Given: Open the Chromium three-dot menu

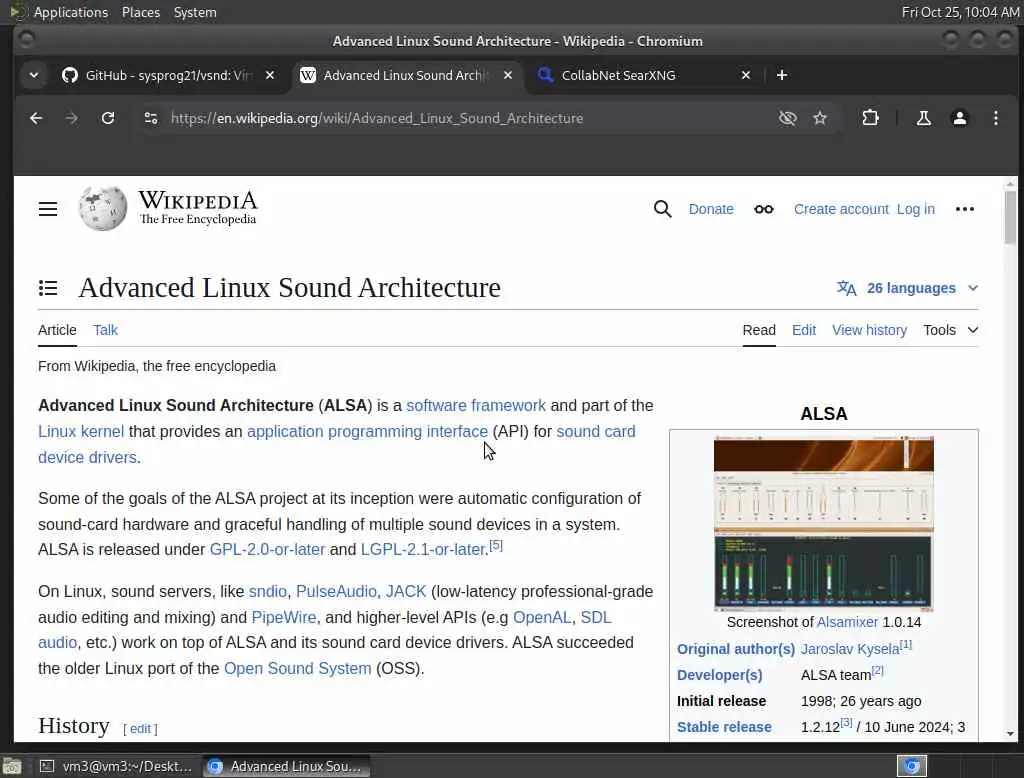Looking at the screenshot, I should [995, 118].
